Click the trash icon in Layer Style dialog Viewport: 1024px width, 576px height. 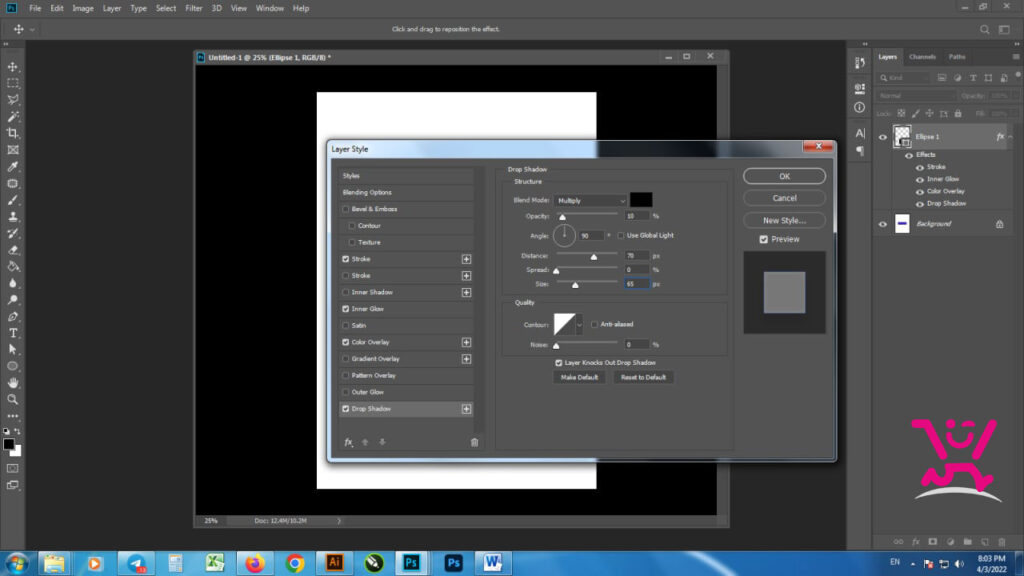pyautogui.click(x=474, y=442)
